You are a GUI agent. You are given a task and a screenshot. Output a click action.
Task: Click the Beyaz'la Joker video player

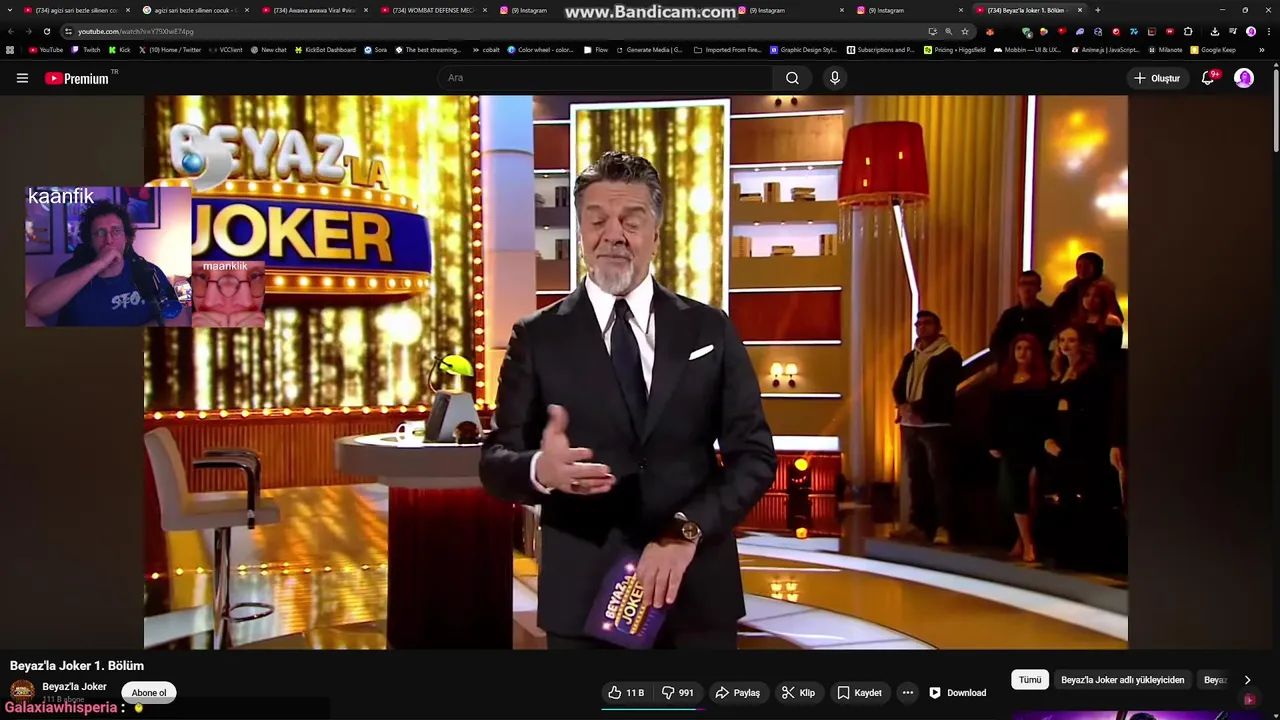click(636, 372)
